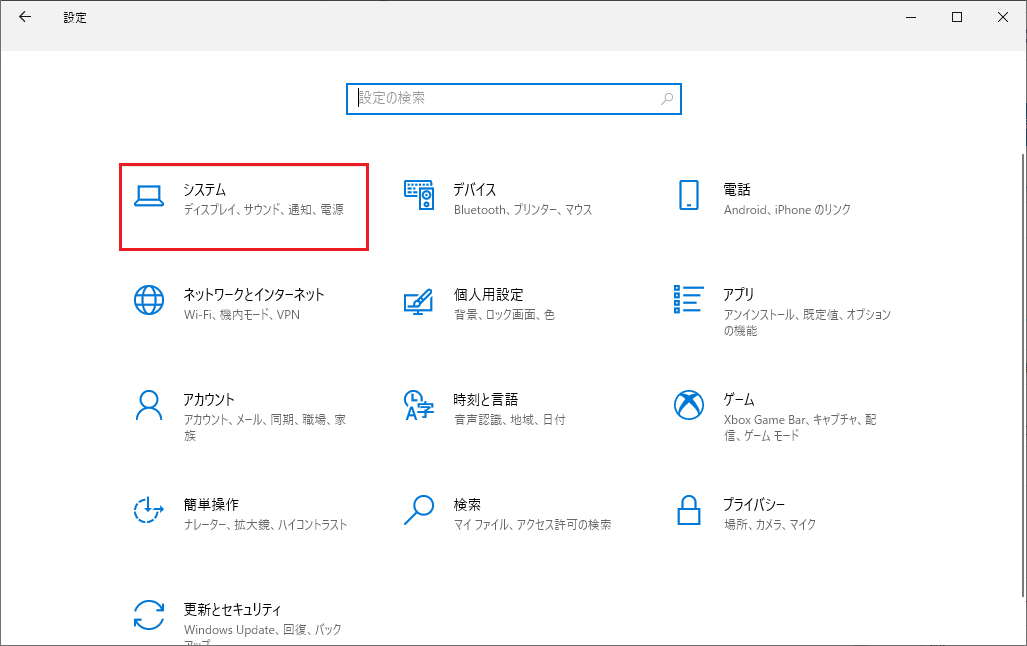This screenshot has width=1027, height=646.
Task: Click the 個人用設定 paintbrush icon
Action: 418,301
